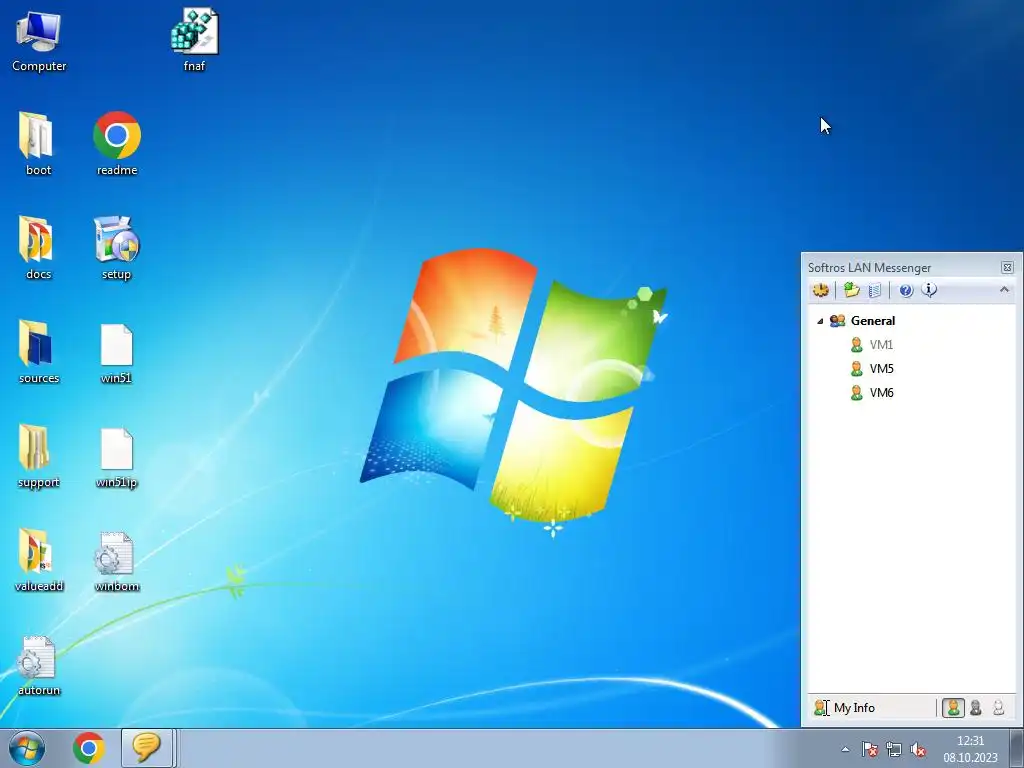Show hidden tray icons arrow
Viewport: 1024px width, 768px height.
point(845,750)
